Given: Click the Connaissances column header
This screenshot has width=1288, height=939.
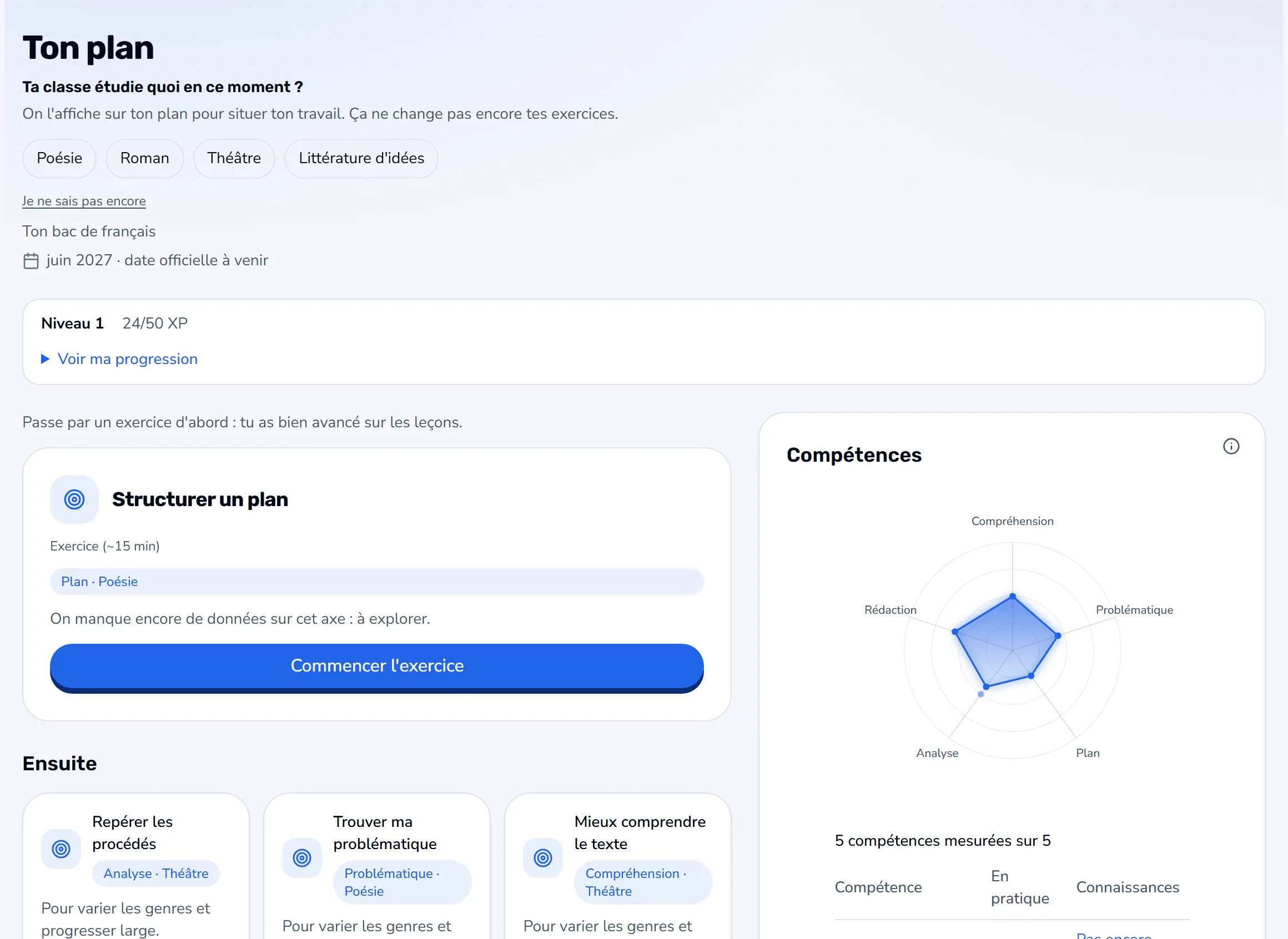Looking at the screenshot, I should 1127,887.
